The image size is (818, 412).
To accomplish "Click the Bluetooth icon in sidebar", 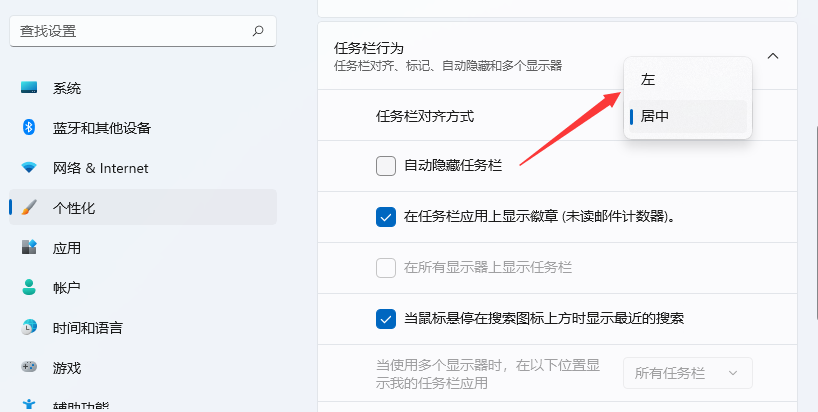I will (29, 128).
